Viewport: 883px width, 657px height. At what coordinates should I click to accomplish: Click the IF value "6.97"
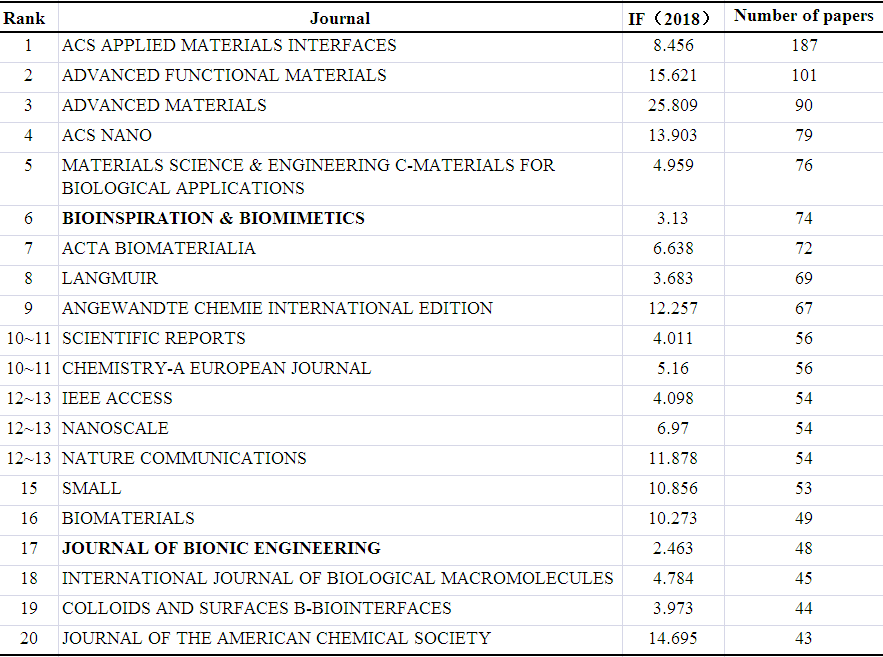pyautogui.click(x=673, y=428)
